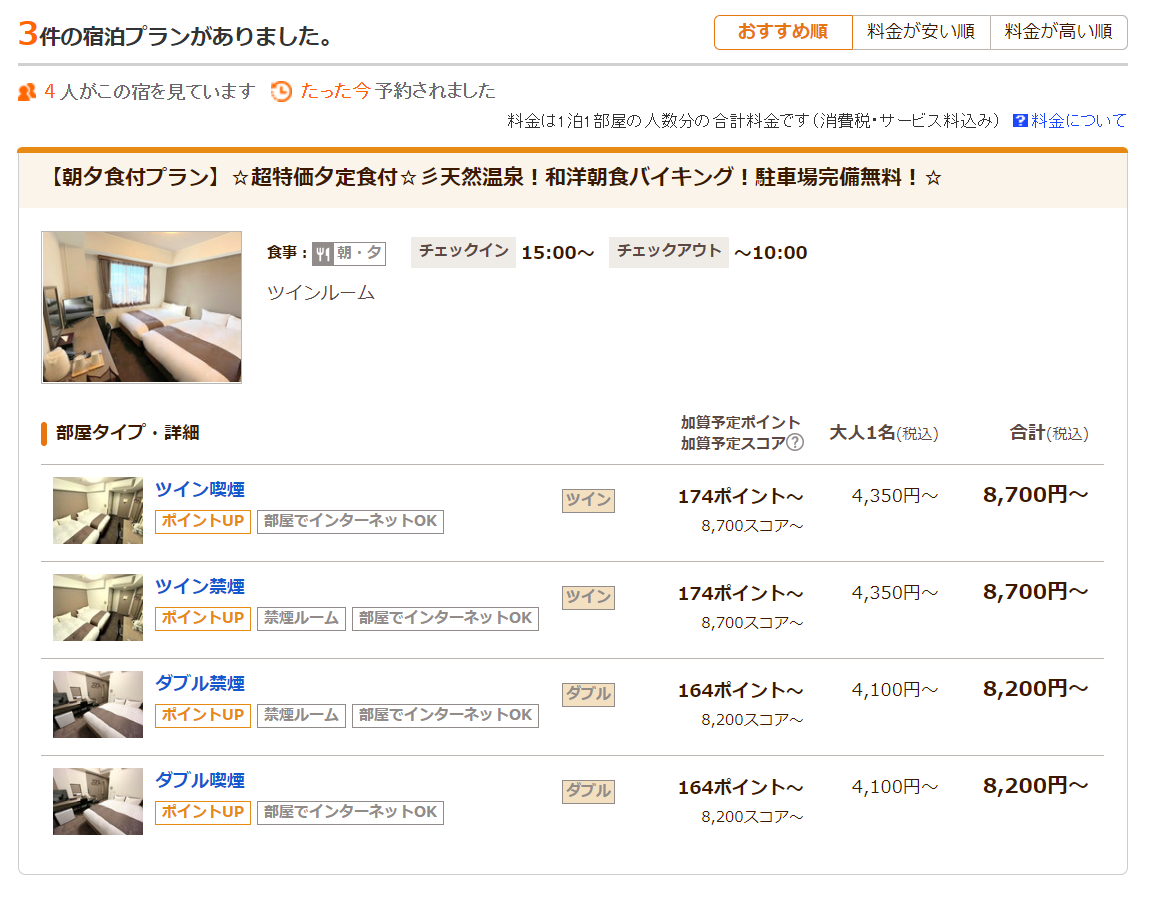Click the ツイン禁煙 room thumbnail
1175x899 pixels.
98,608
